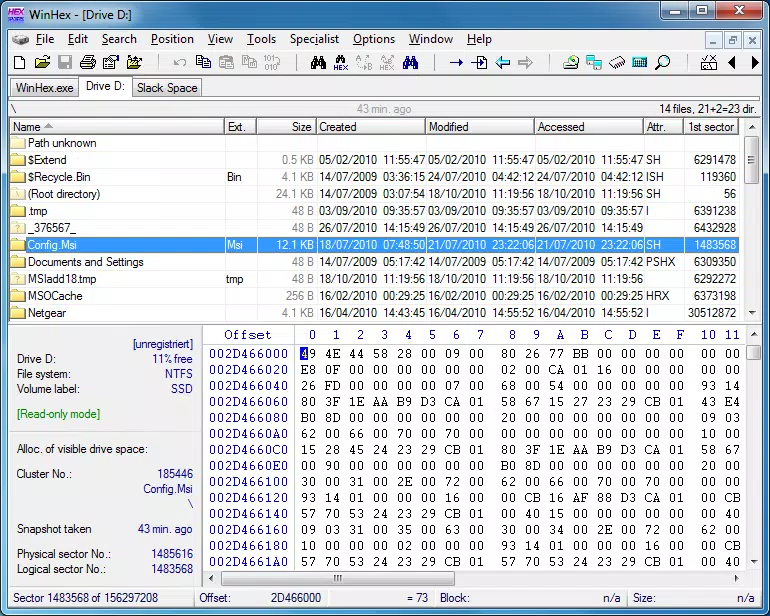The image size is (770, 616).
Task: Click the Open file folder icon
Action: [43, 62]
